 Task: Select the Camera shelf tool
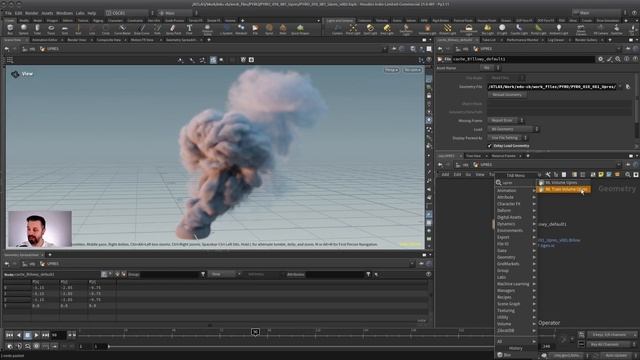pyautogui.click(x=337, y=29)
